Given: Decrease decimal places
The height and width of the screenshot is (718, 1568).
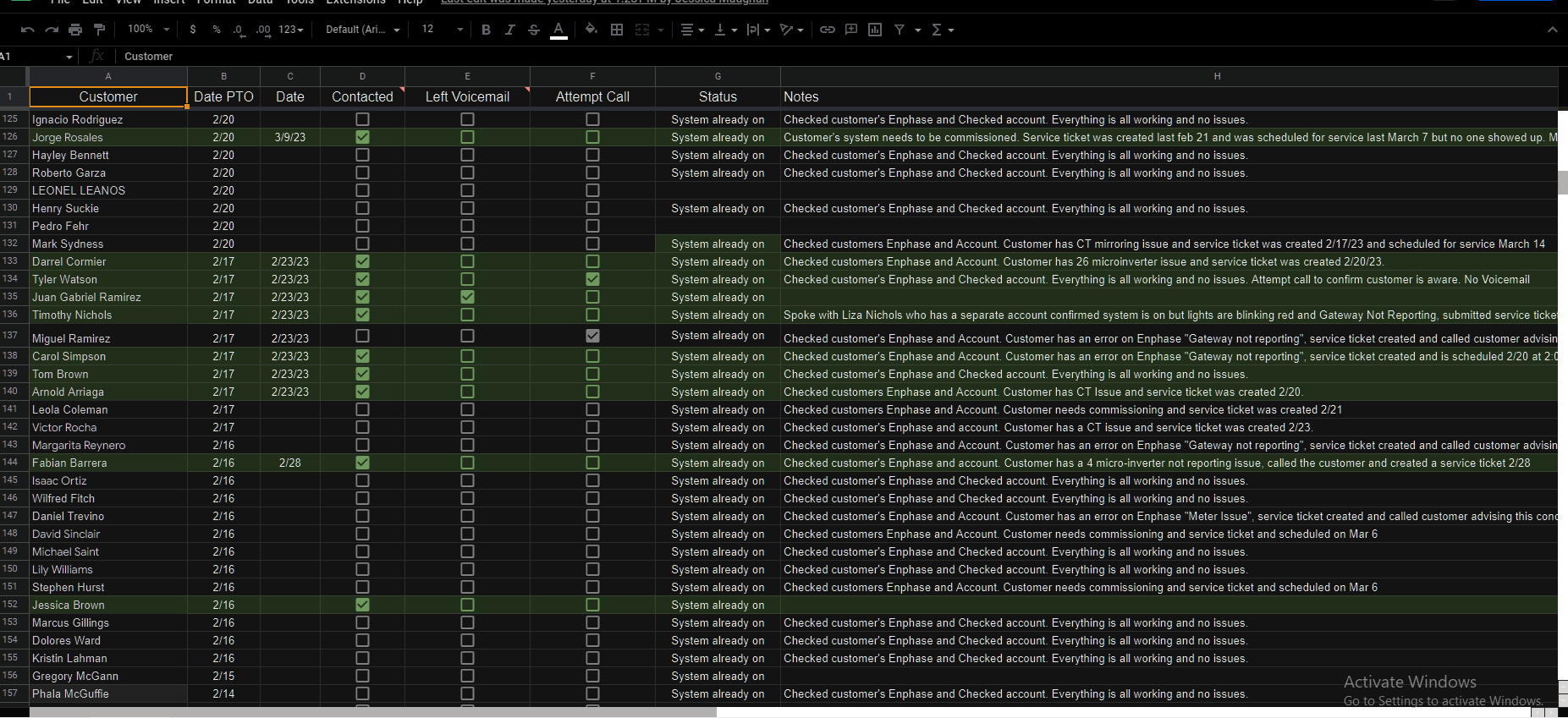Looking at the screenshot, I should click(239, 30).
